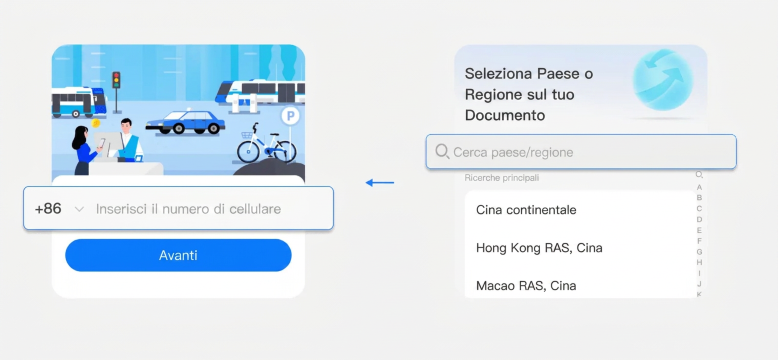Screen dimensions: 778x360
Task: Click the Seleziona Paese o Regione heading
Action: coord(528,94)
